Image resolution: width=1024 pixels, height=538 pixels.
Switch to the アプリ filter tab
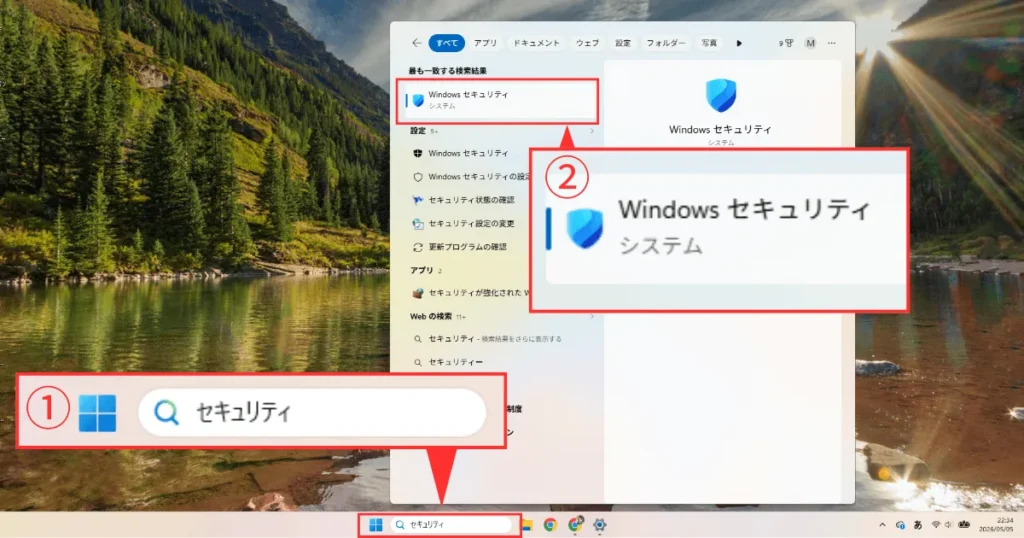pyautogui.click(x=485, y=43)
